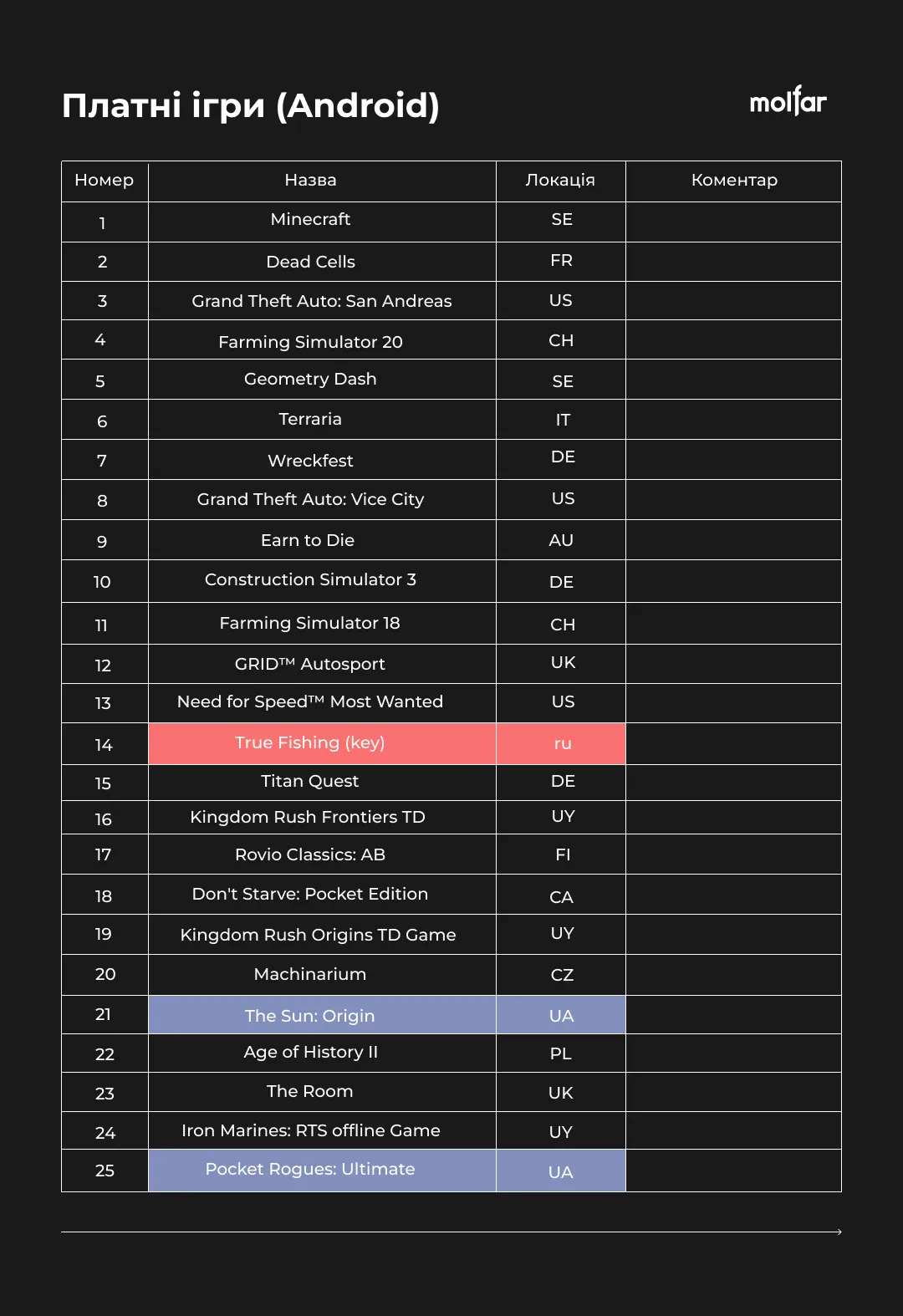Open the "Geometry Dash" entry
This screenshot has height=1316, width=903.
tap(310, 380)
